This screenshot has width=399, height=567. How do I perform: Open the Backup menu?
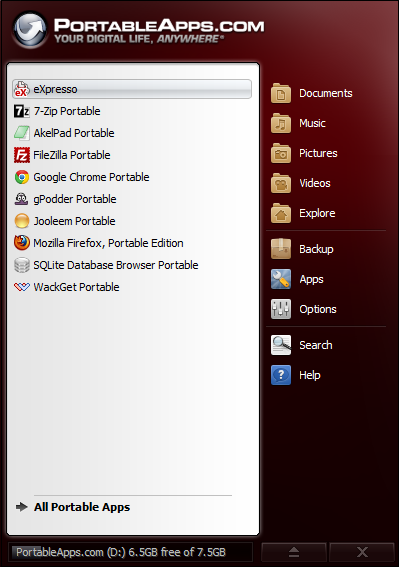point(302,249)
